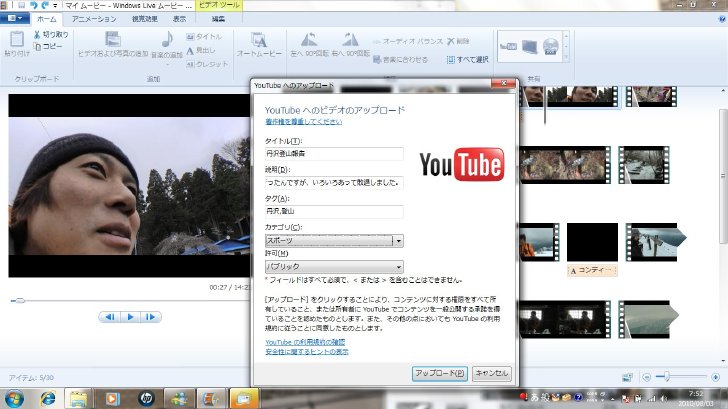Click the YouTube share icon in sharing gallery
The width and height of the screenshot is (728, 409).
[x=508, y=46]
